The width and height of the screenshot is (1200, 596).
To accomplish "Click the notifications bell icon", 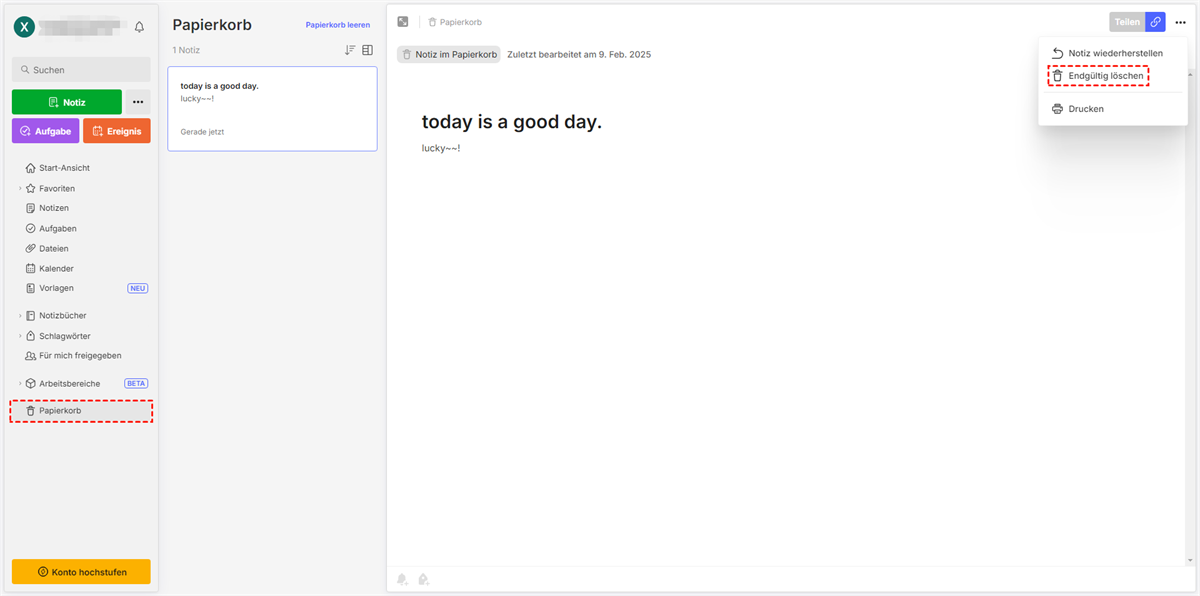I will [x=139, y=27].
